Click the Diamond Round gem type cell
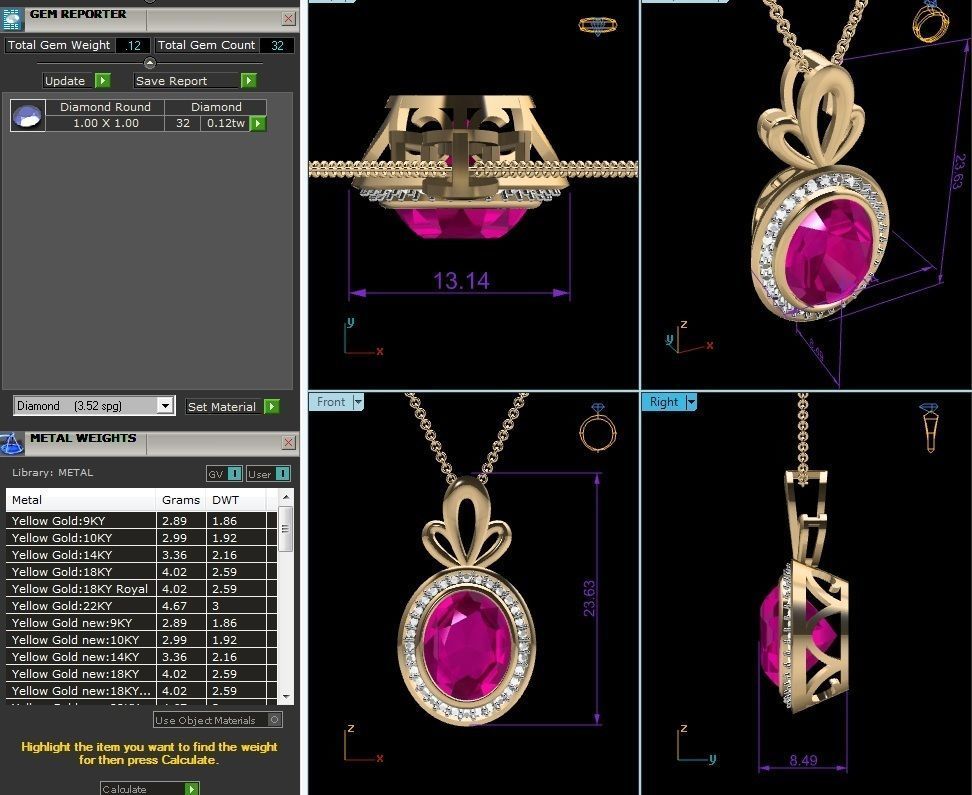972x795 pixels. click(x=105, y=107)
